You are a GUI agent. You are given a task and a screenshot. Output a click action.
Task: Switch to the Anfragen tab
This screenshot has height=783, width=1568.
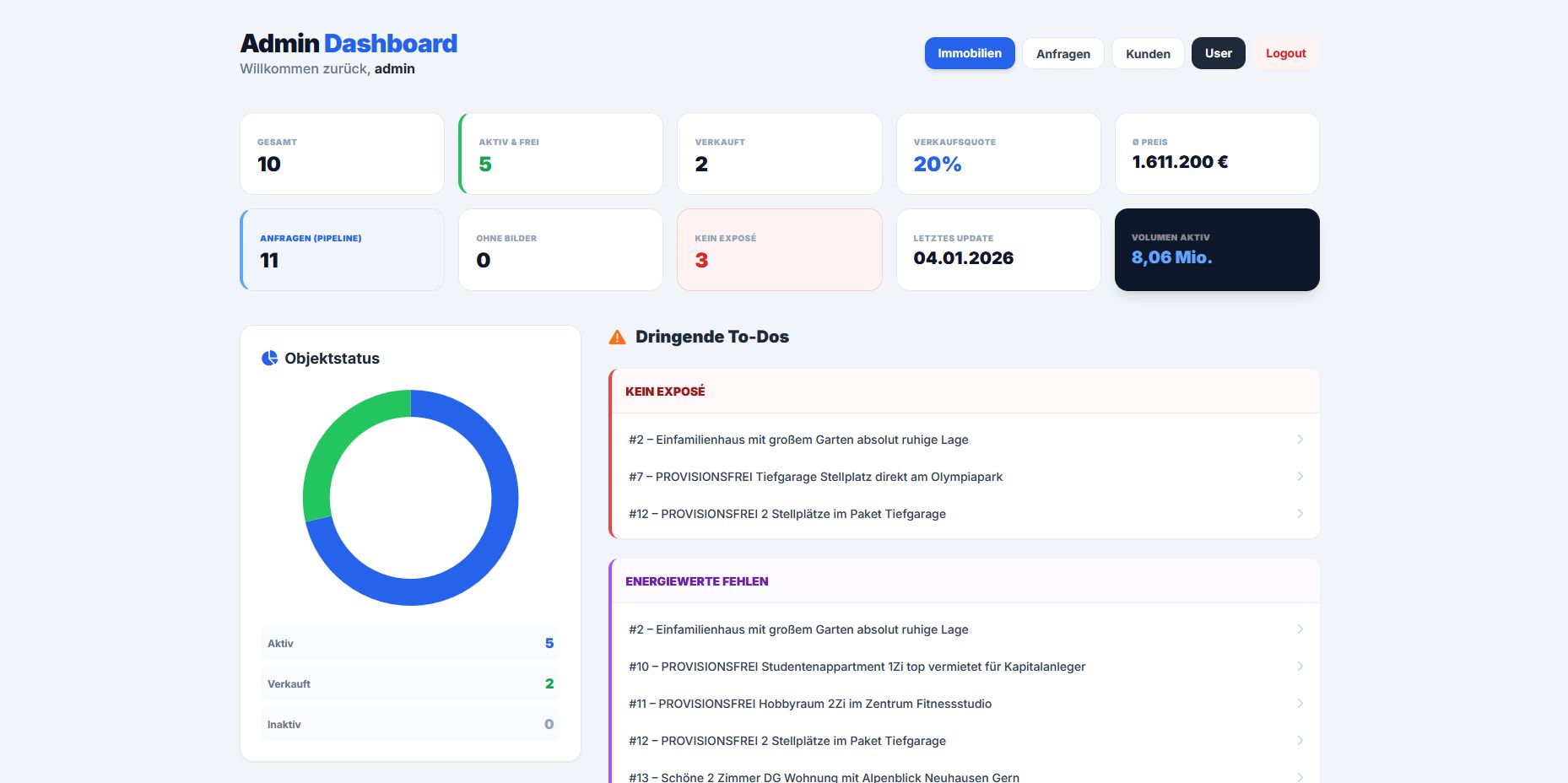(x=1062, y=53)
